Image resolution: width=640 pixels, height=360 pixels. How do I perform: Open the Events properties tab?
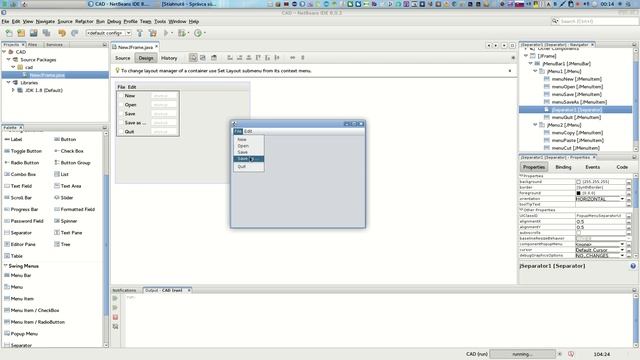point(593,167)
